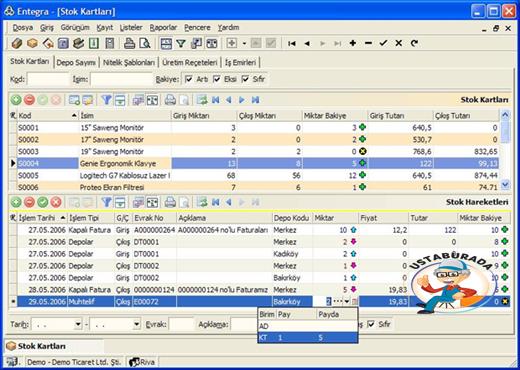The image size is (520, 370).
Task: Cancel edit with the navigator X
Action: (399, 43)
